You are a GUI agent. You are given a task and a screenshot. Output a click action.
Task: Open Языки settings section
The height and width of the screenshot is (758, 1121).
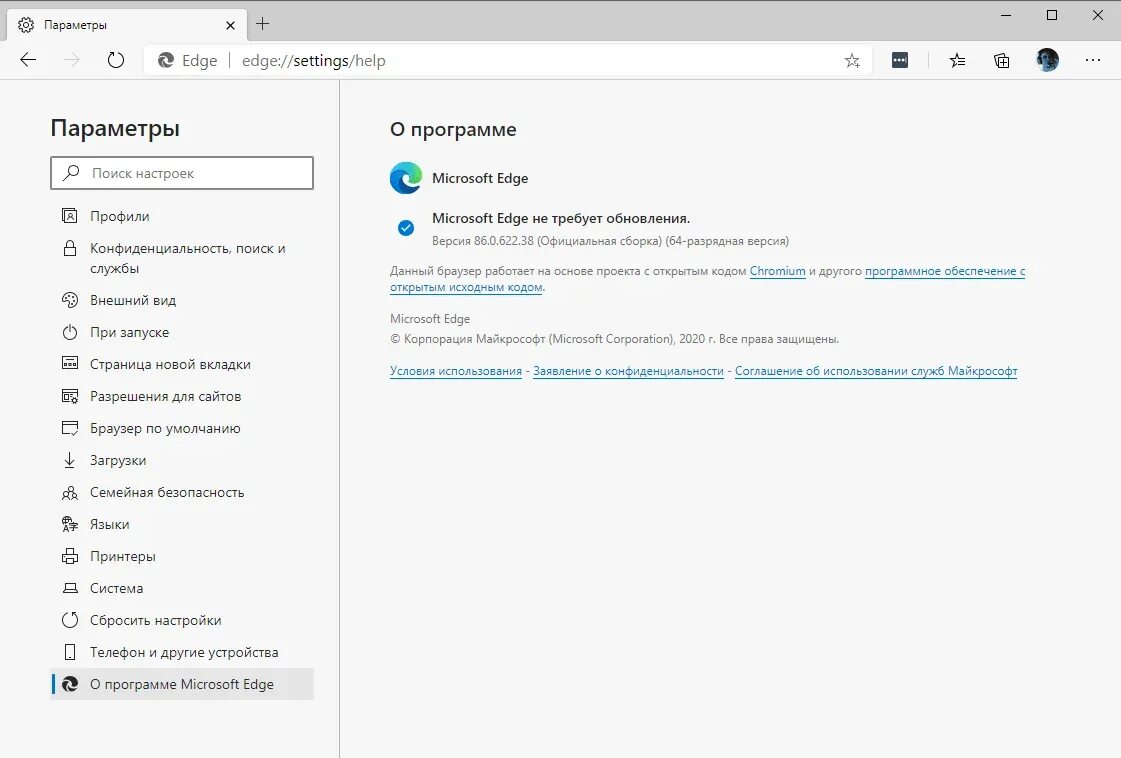182,524
